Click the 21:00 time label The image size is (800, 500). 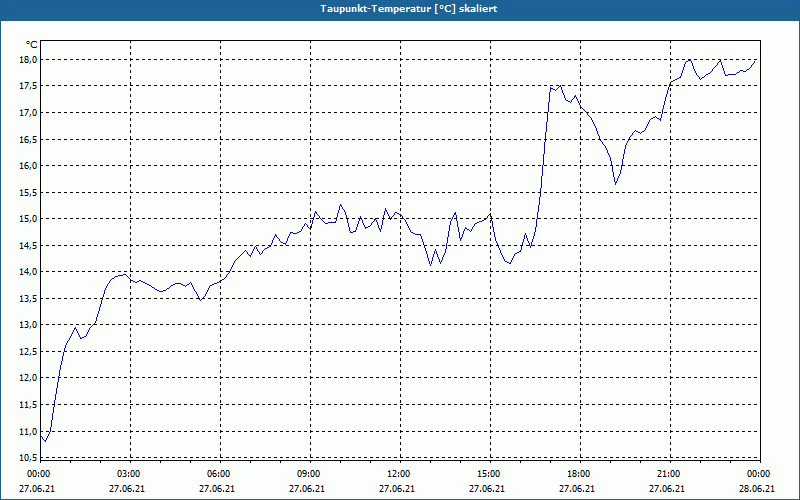click(x=669, y=474)
